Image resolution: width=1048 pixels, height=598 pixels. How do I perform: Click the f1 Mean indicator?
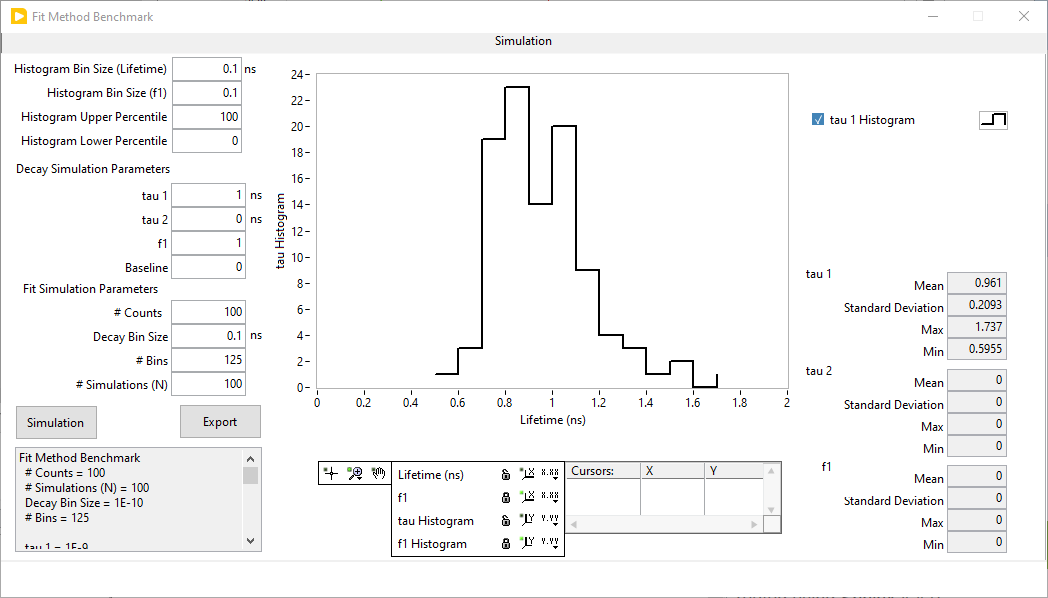[976, 476]
